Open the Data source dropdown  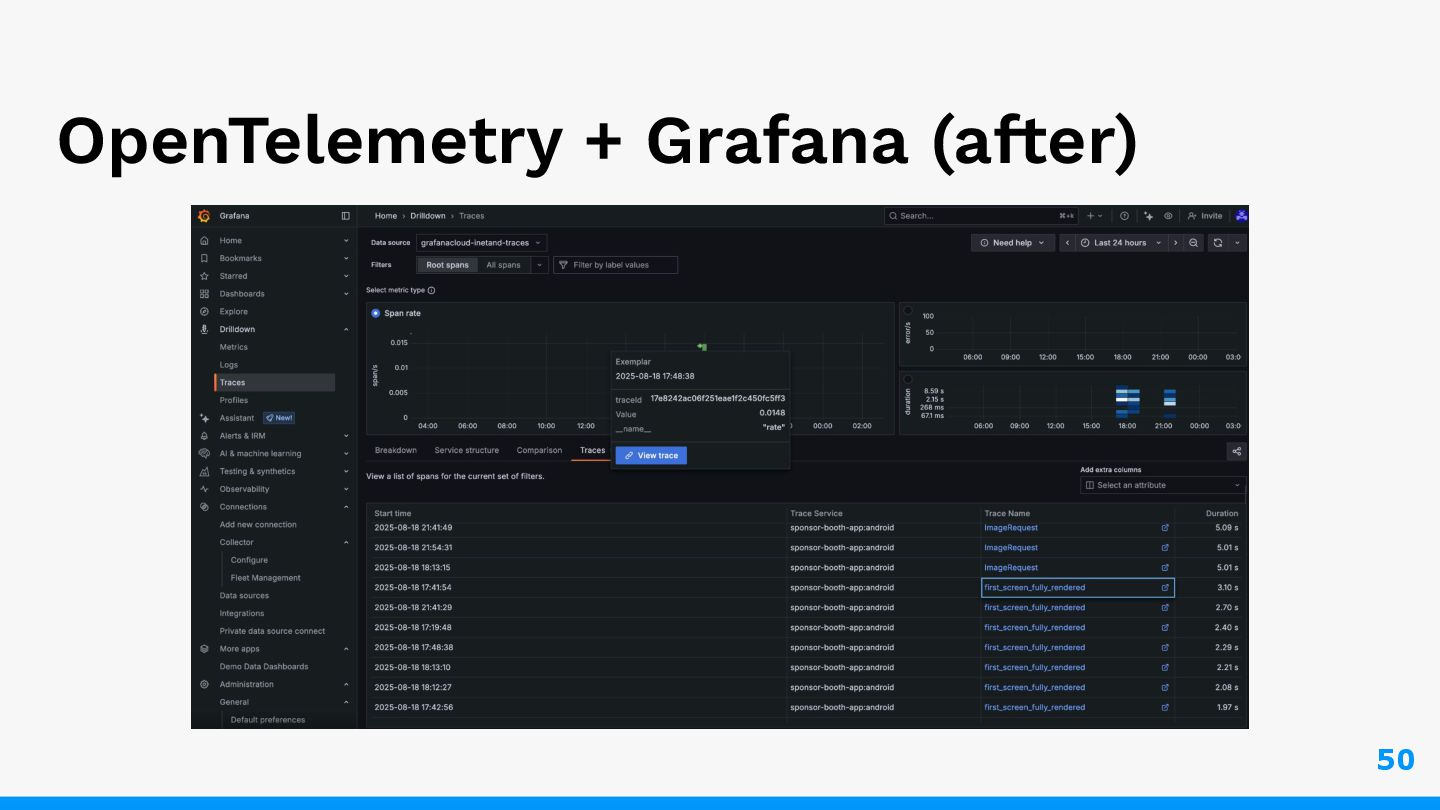click(x=482, y=243)
